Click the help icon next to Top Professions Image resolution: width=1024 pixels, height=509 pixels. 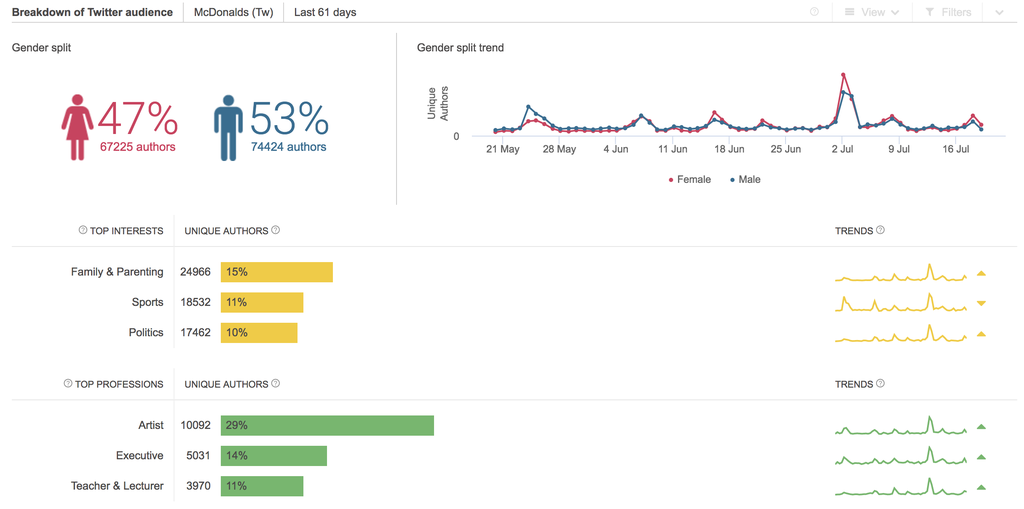[x=68, y=384]
